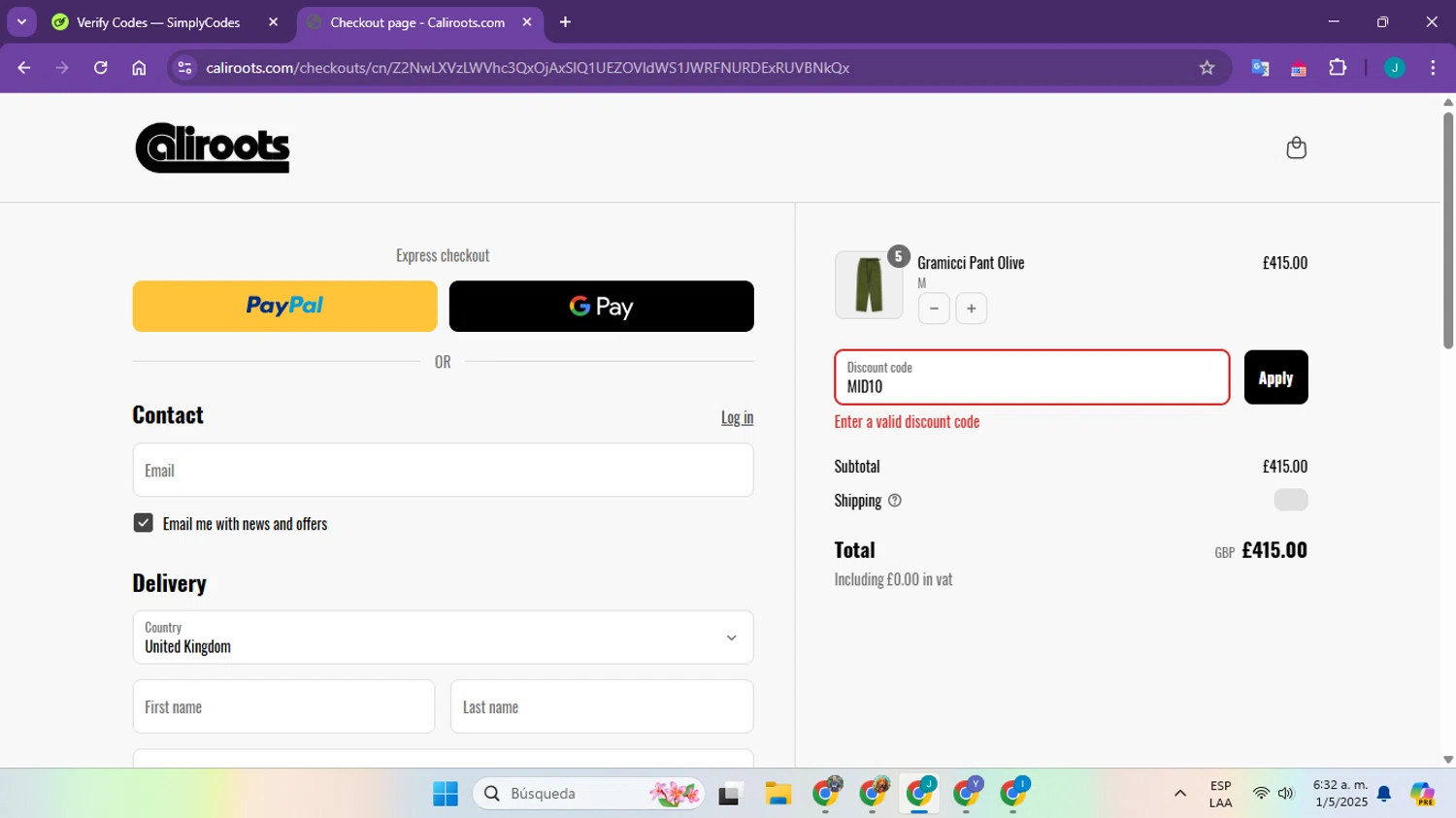1456x818 pixels.
Task: Click the page vertical scrollbar thumb
Action: coord(1448,231)
